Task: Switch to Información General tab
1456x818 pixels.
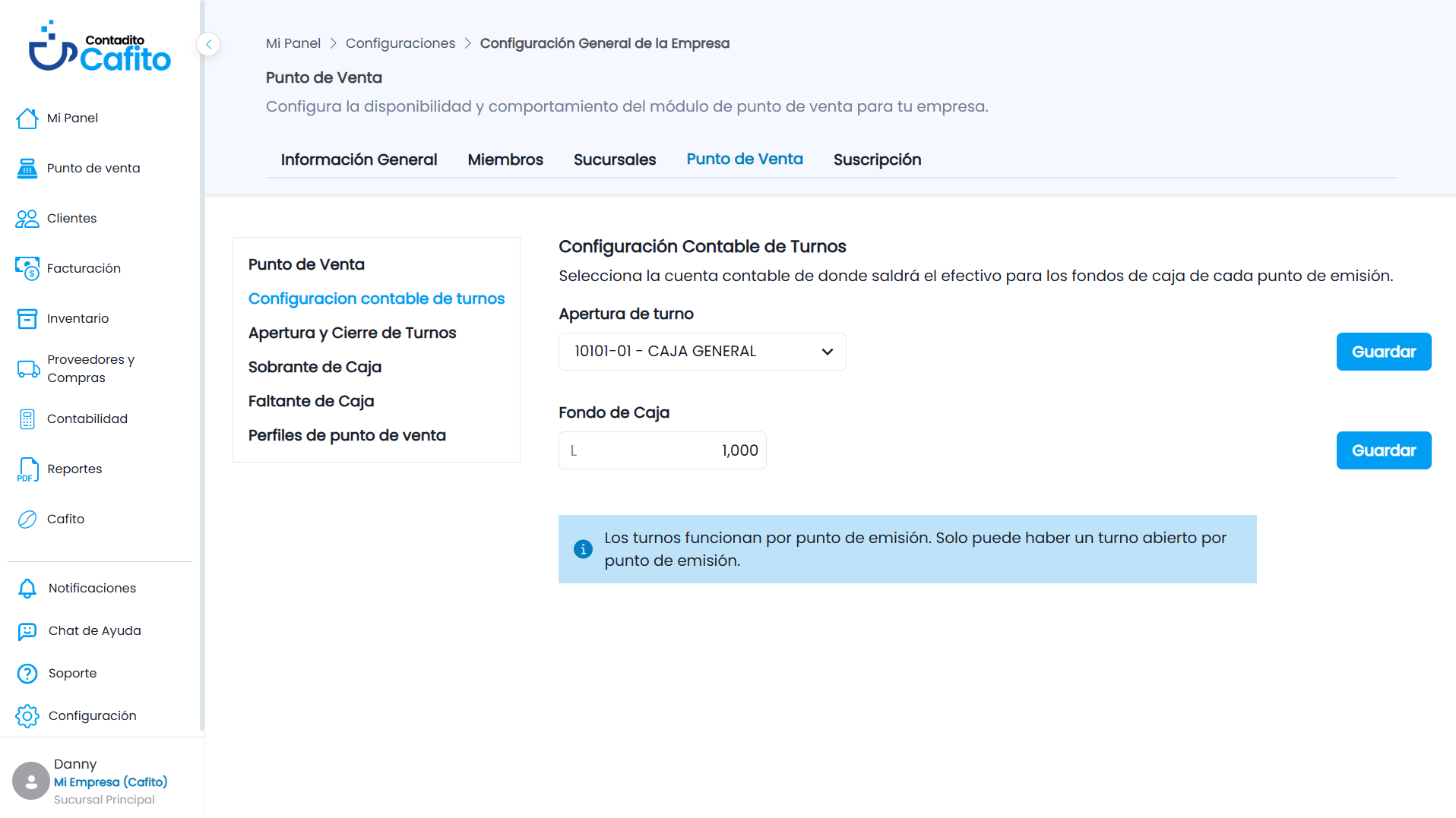Action: point(359,159)
